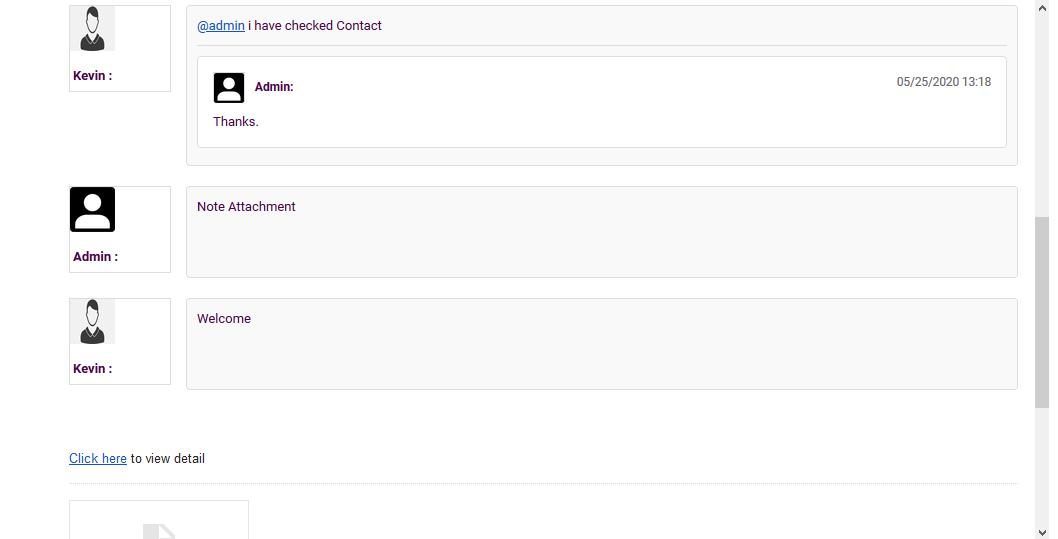Open the file attachment thumbnail
Viewport: 1058px width, 539px height.
click(x=159, y=520)
